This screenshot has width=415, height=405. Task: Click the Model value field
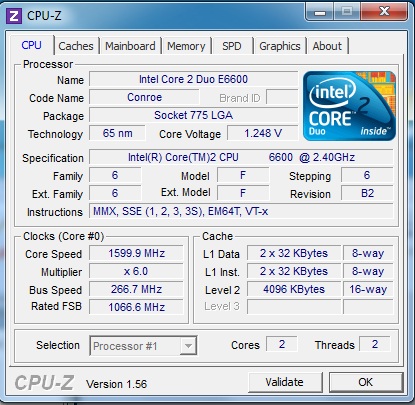point(243,175)
